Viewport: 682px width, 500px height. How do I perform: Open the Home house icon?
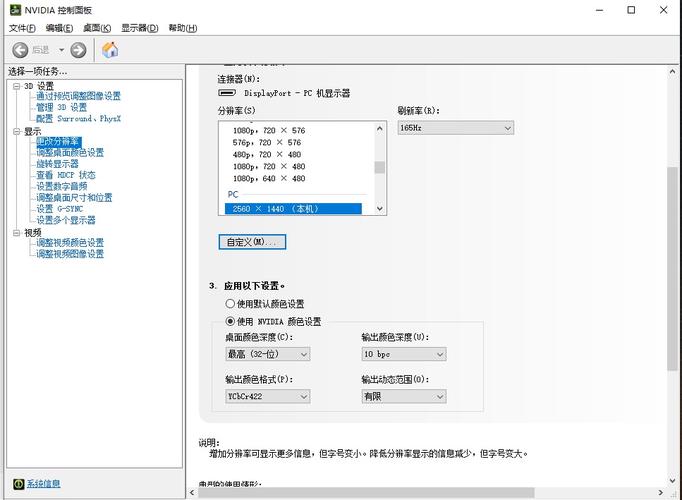click(110, 50)
